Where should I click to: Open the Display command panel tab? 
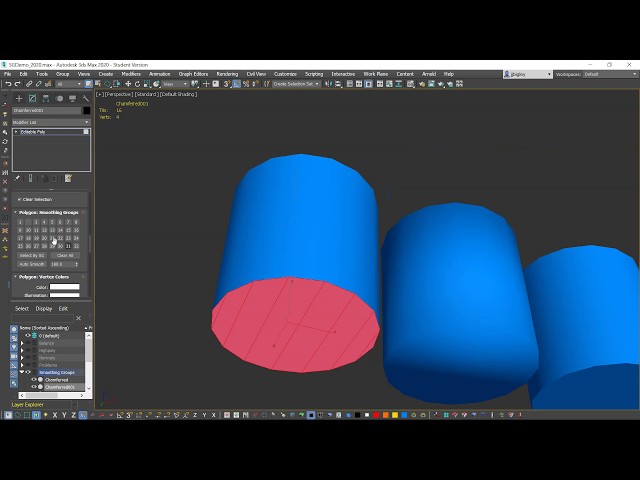pos(72,98)
